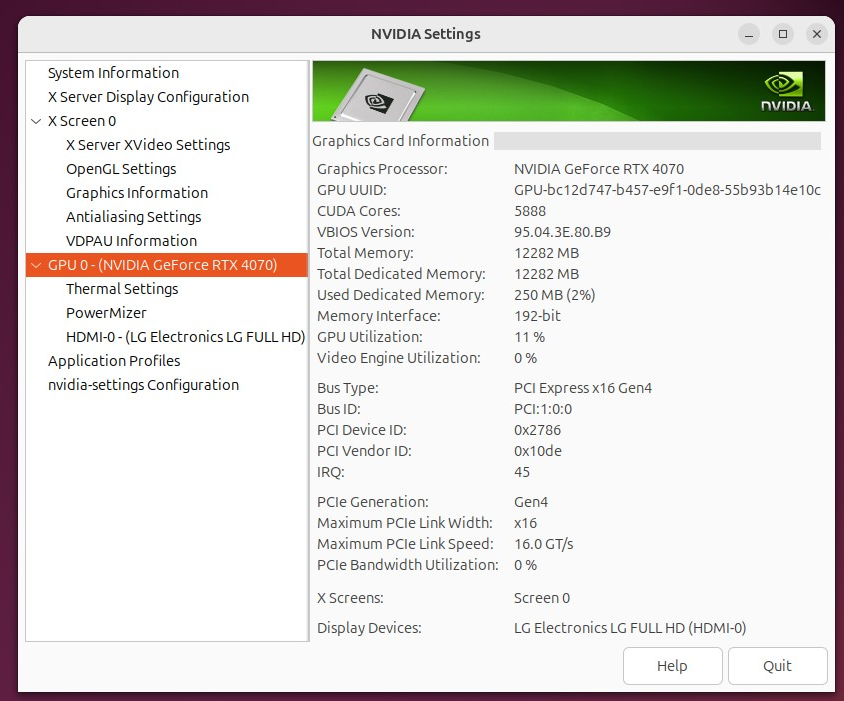Click PCI Device ID value 0x2786

point(537,430)
